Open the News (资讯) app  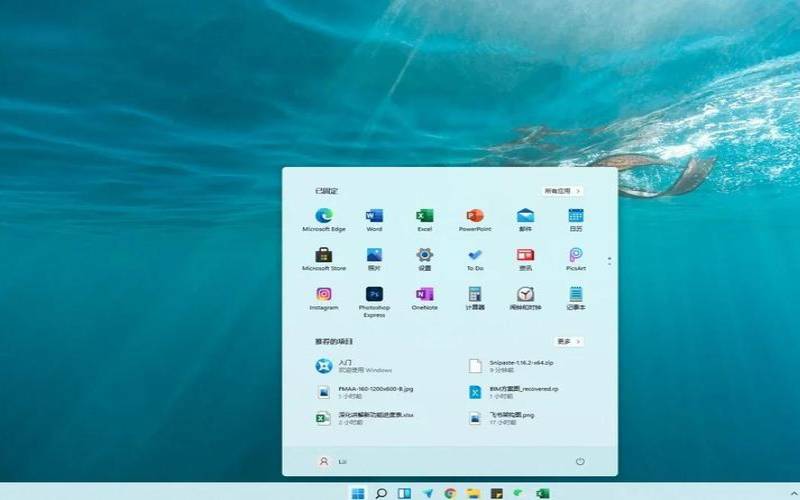pos(525,259)
